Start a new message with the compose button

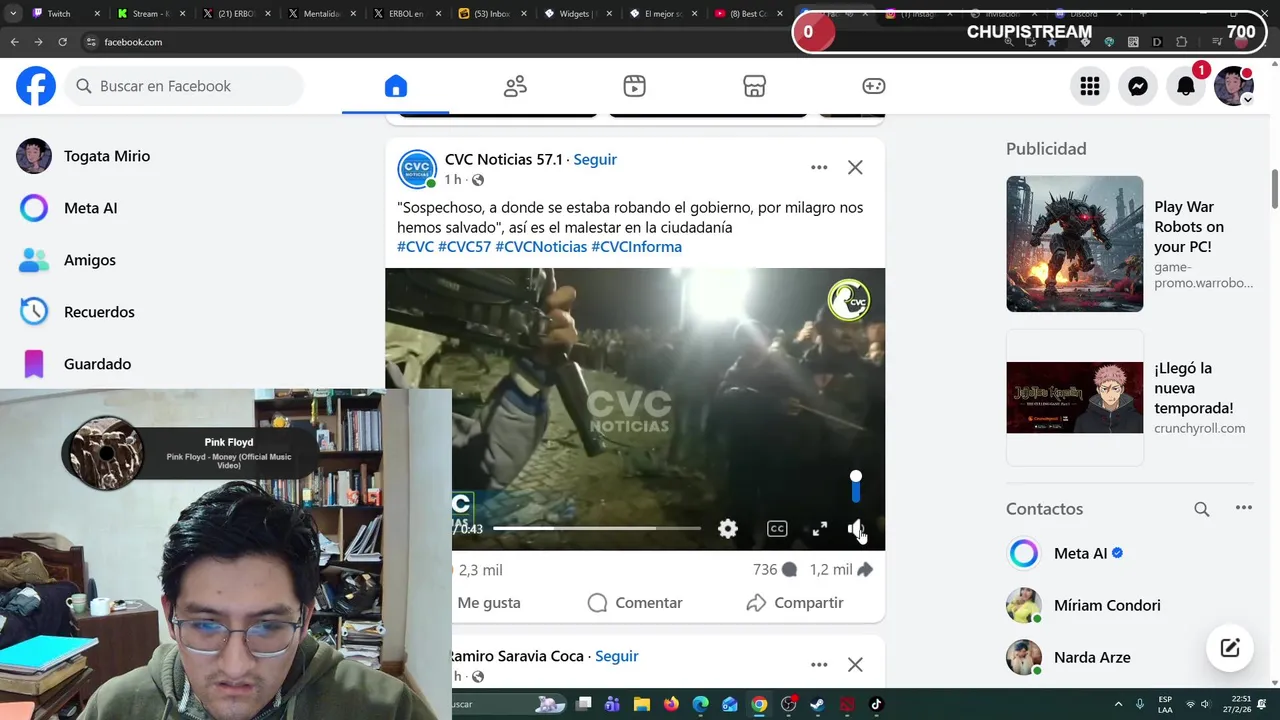point(1230,648)
